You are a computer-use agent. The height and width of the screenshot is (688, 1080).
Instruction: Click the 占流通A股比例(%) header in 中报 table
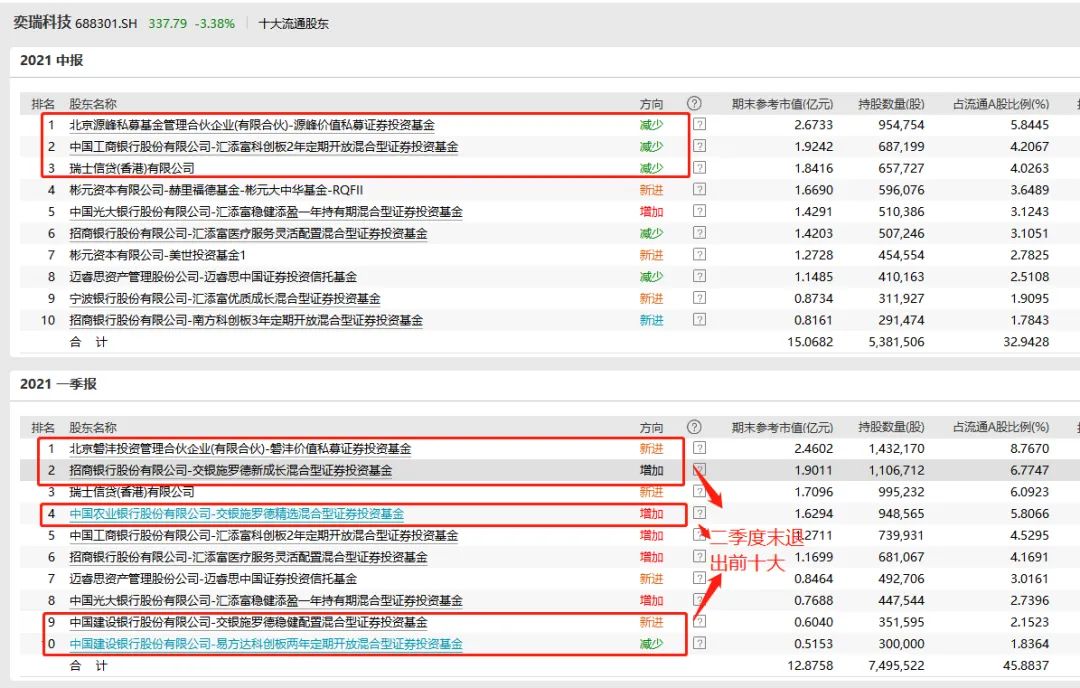click(x=1000, y=104)
